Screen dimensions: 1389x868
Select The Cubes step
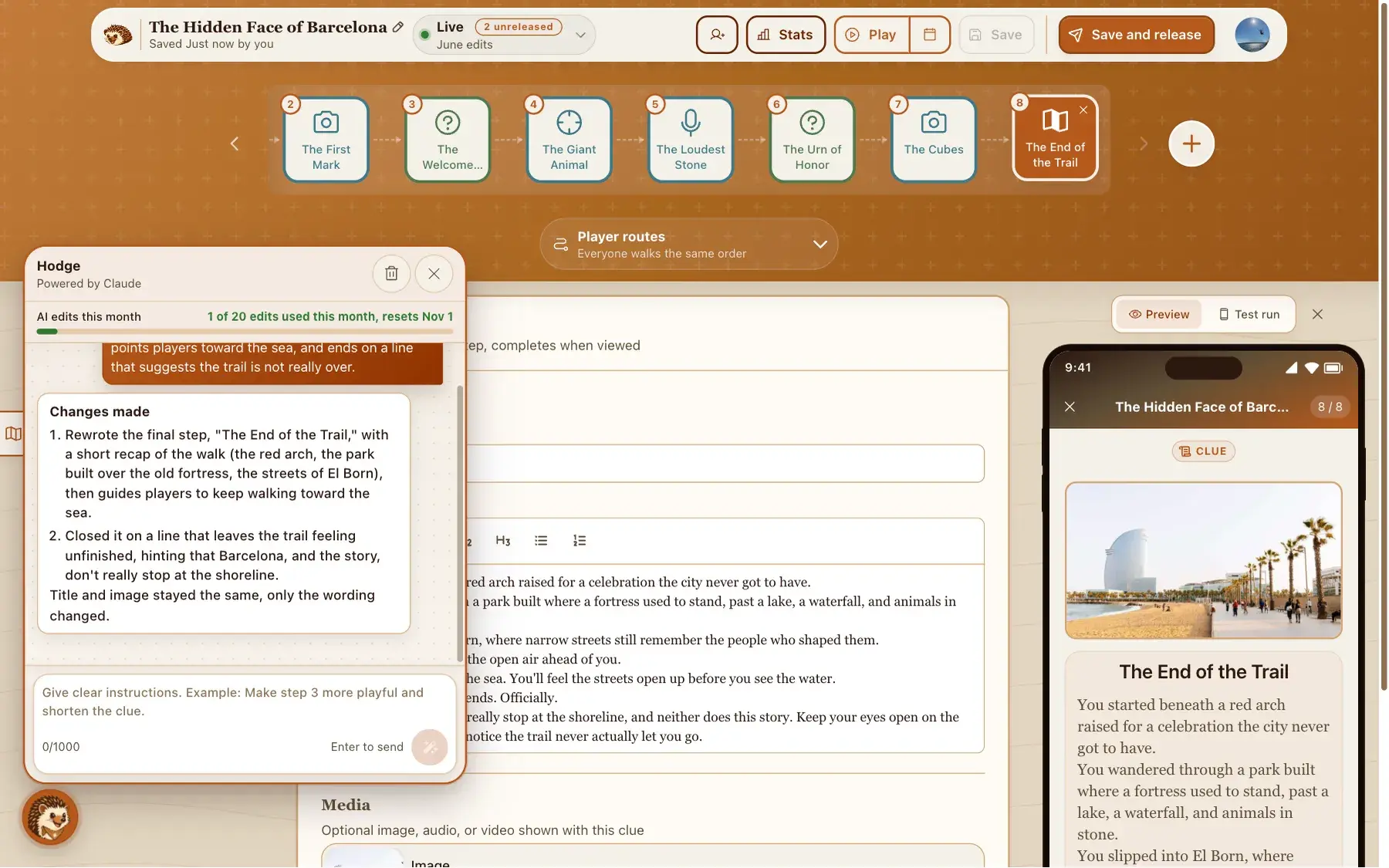pyautogui.click(x=934, y=140)
